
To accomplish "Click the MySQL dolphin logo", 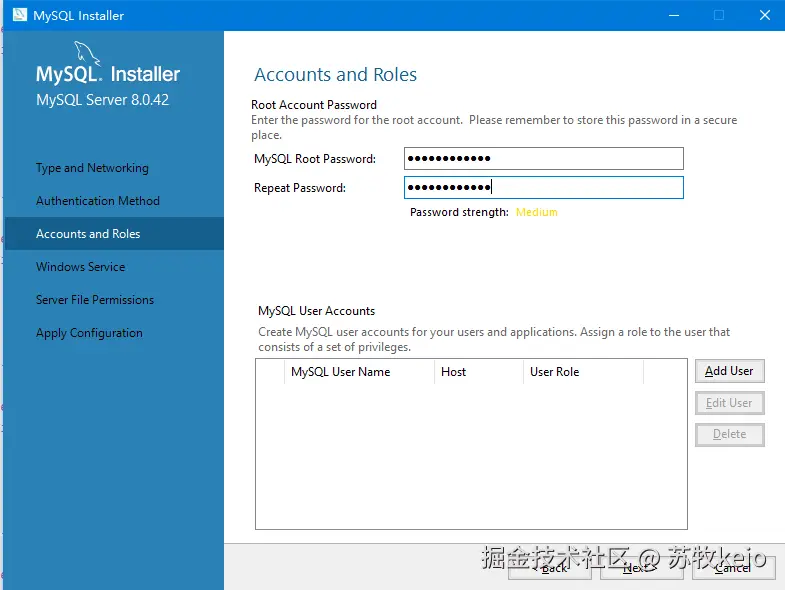I will tap(87, 54).
